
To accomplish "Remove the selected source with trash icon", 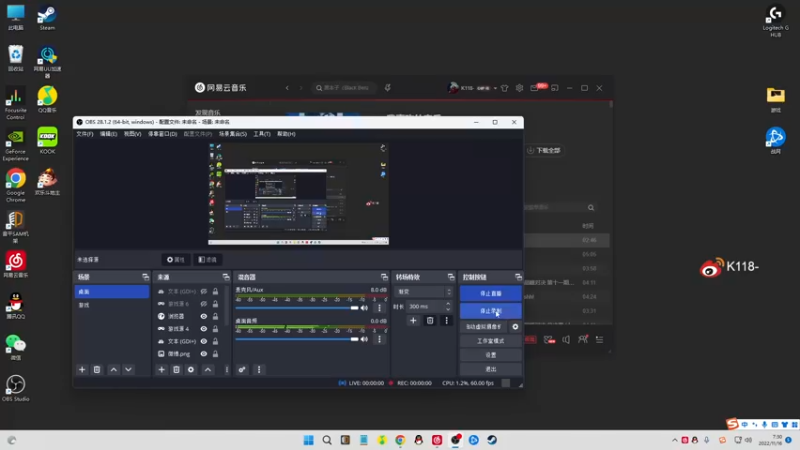I will pyautogui.click(x=177, y=369).
